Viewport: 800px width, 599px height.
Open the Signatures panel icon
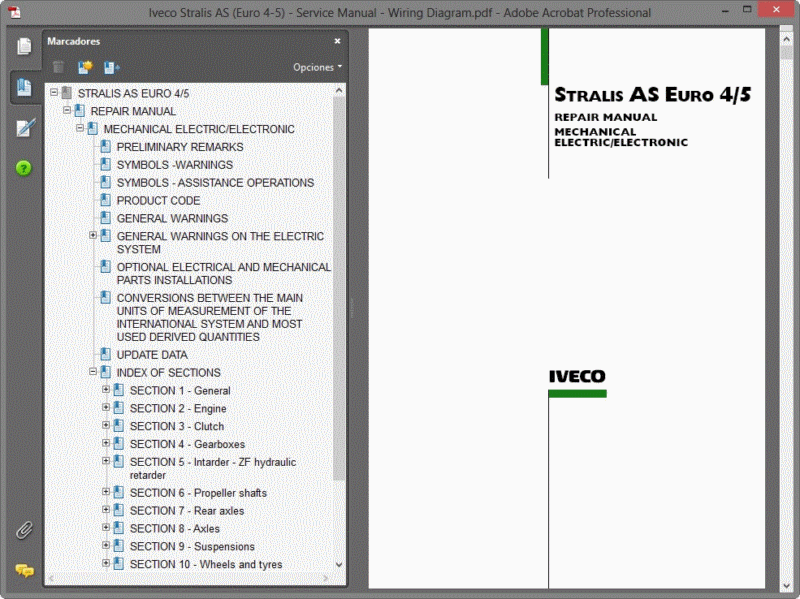click(24, 128)
